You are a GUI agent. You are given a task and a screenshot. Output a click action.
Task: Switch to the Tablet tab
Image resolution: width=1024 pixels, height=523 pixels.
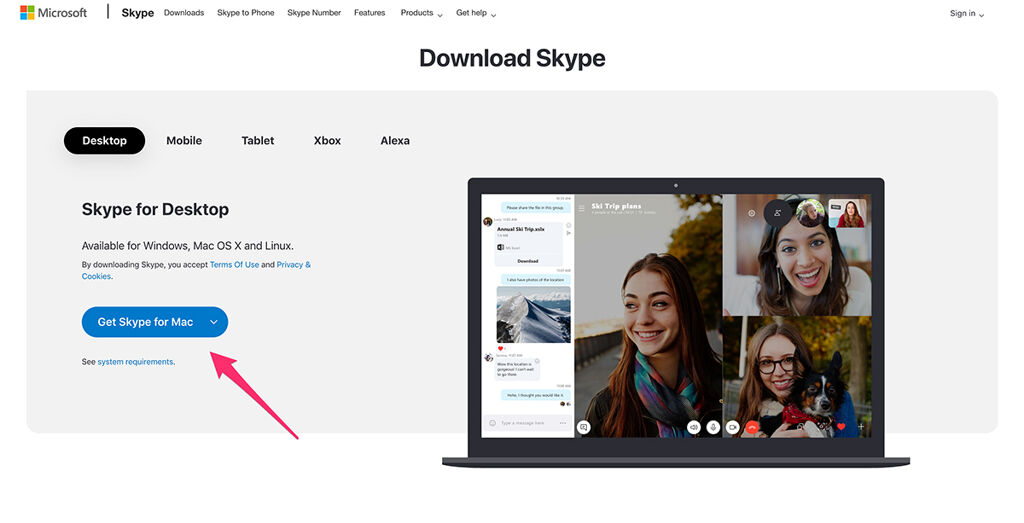point(258,140)
